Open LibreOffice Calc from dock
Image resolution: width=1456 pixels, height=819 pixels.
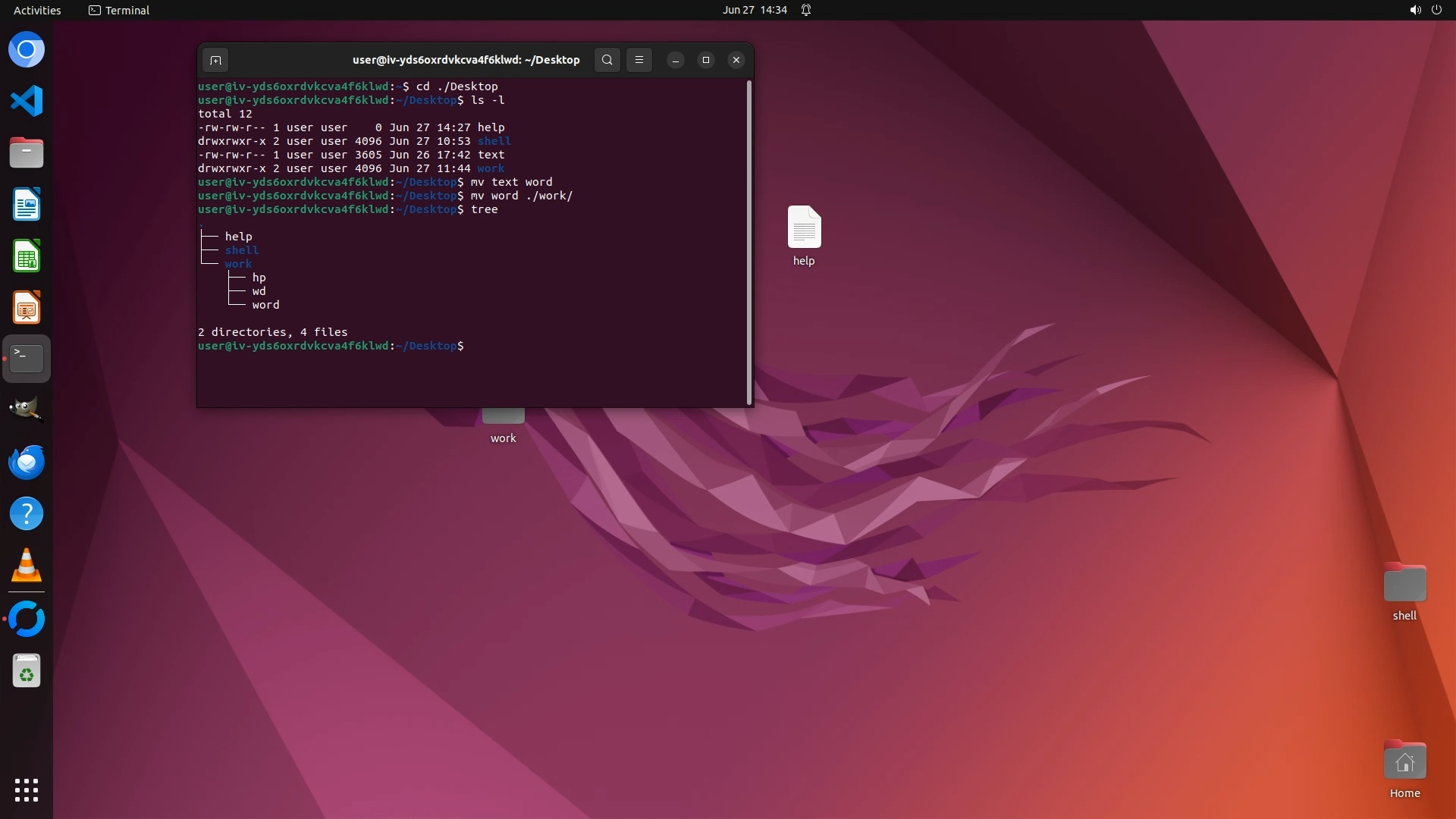coord(27,256)
